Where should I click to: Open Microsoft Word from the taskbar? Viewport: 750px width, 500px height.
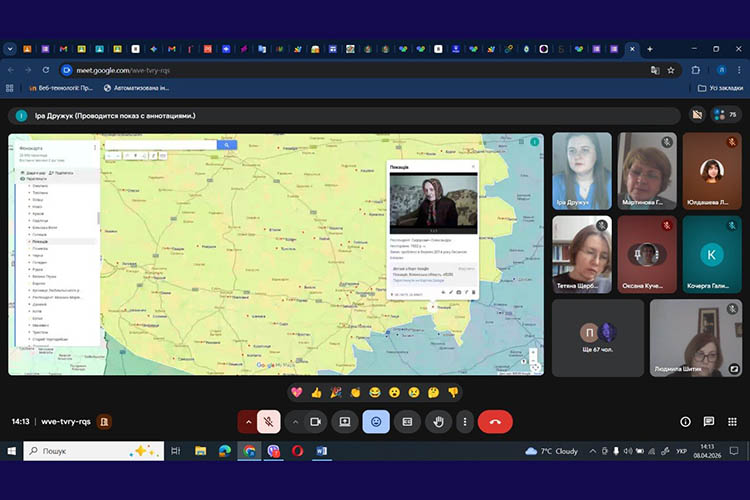[x=321, y=451]
